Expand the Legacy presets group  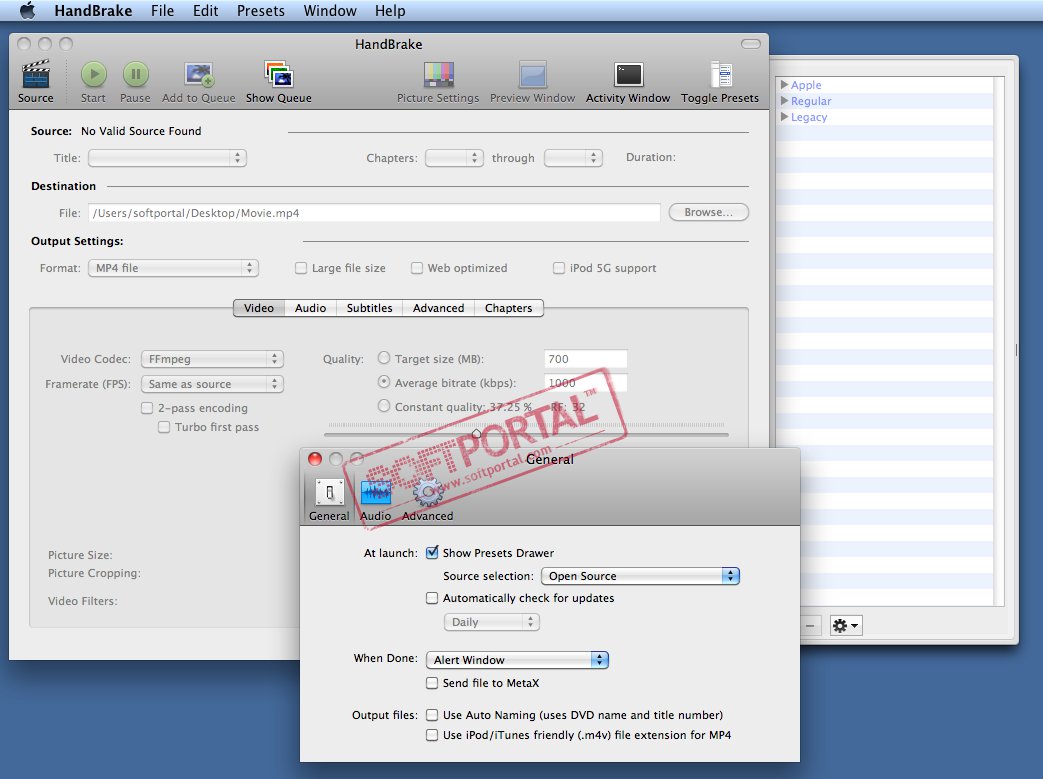(785, 116)
